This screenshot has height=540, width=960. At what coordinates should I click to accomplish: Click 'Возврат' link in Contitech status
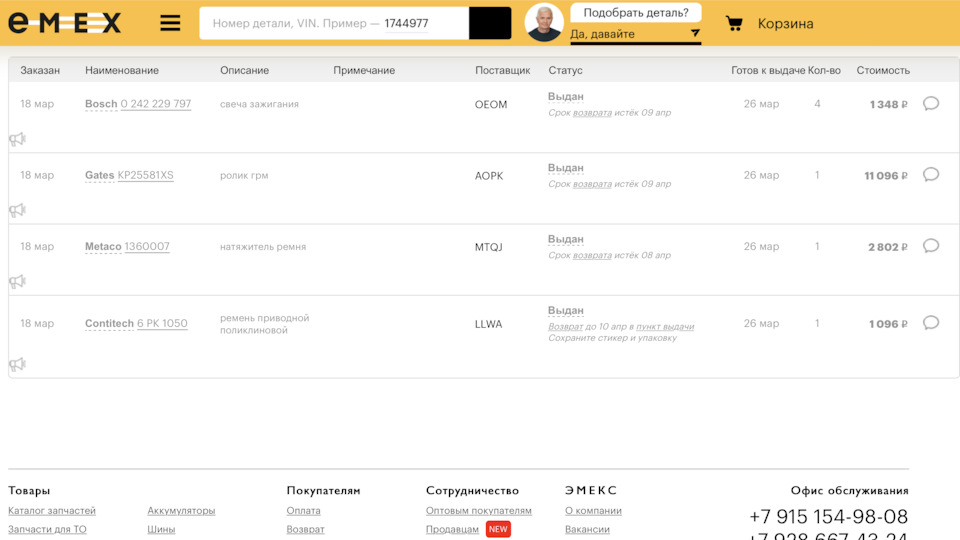[565, 326]
